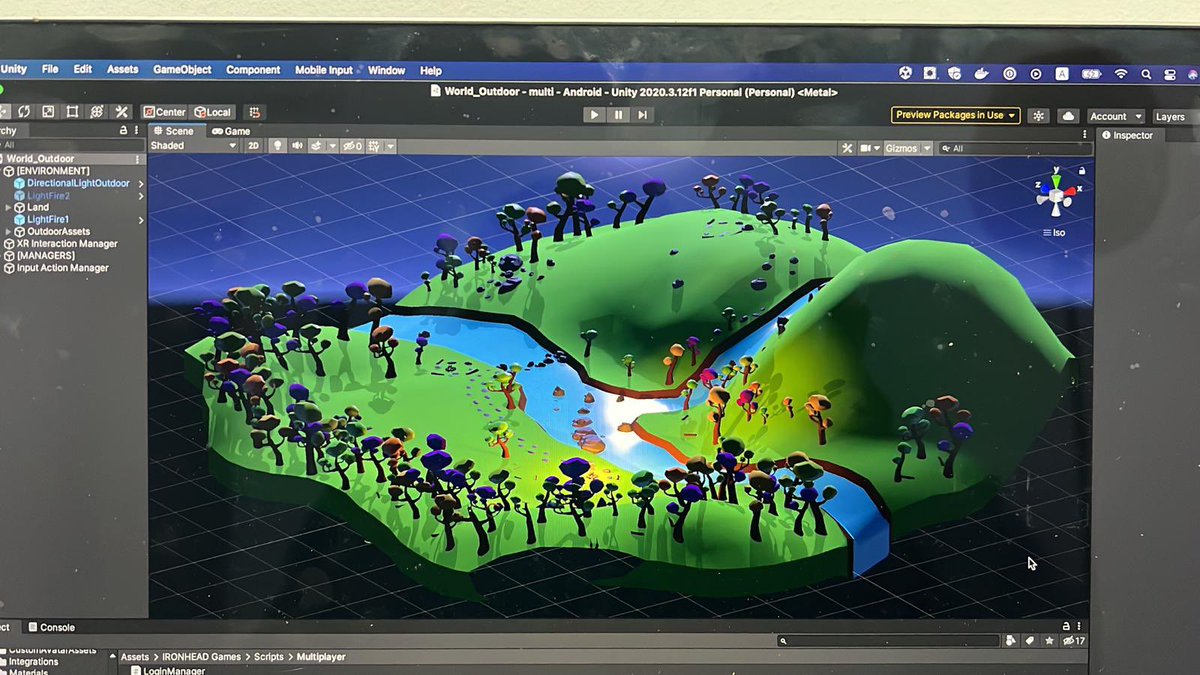The image size is (1200, 675).
Task: Click the Scene orientation gizmo cube
Action: (1056, 196)
